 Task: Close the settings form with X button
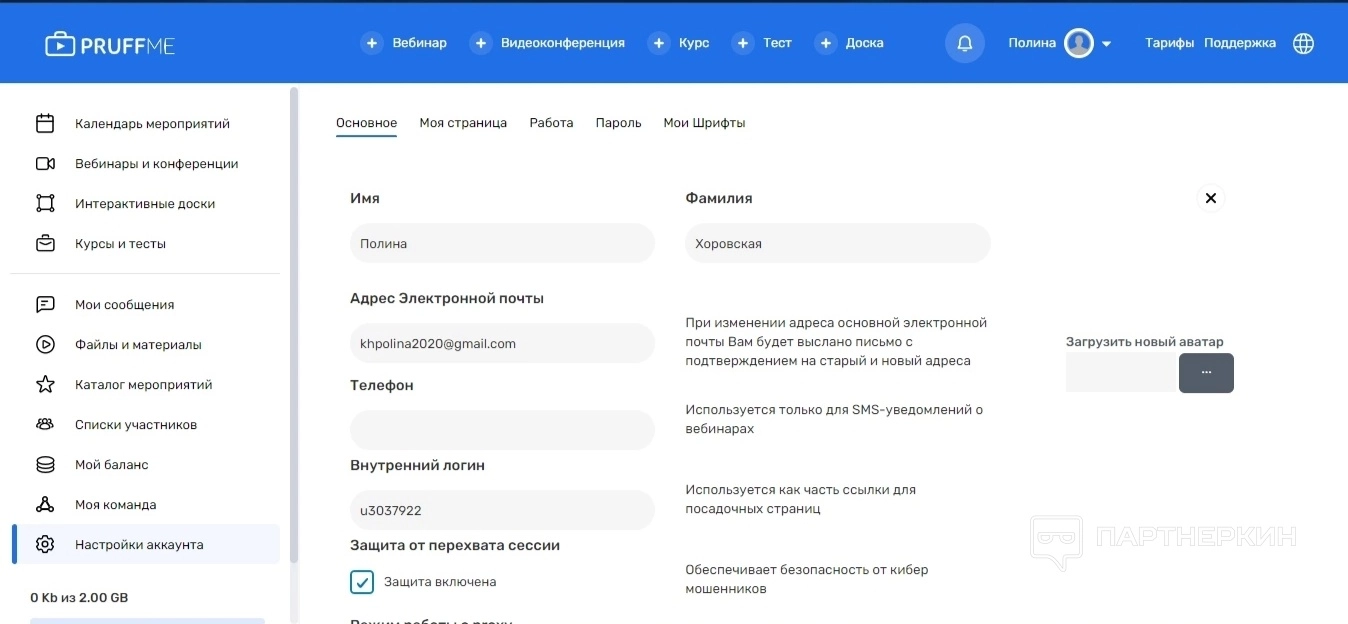click(1210, 198)
